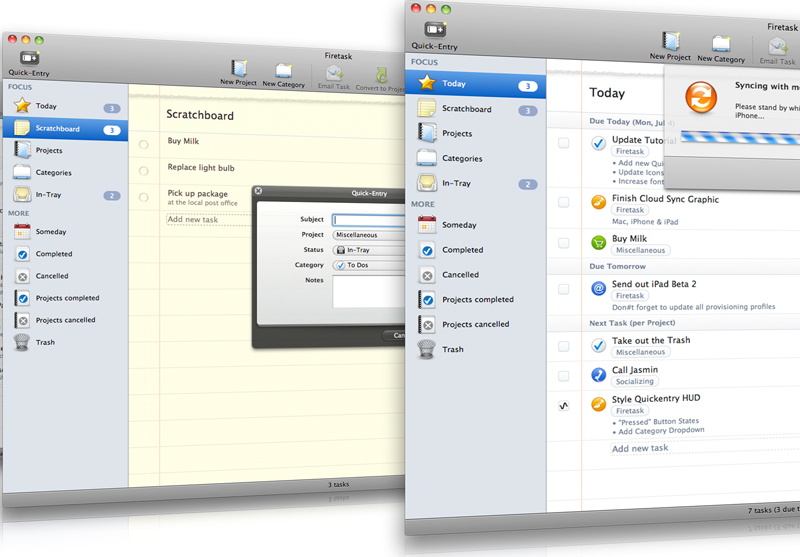Click orange sync icon in syncing panel
The image size is (800, 557).
point(701,97)
